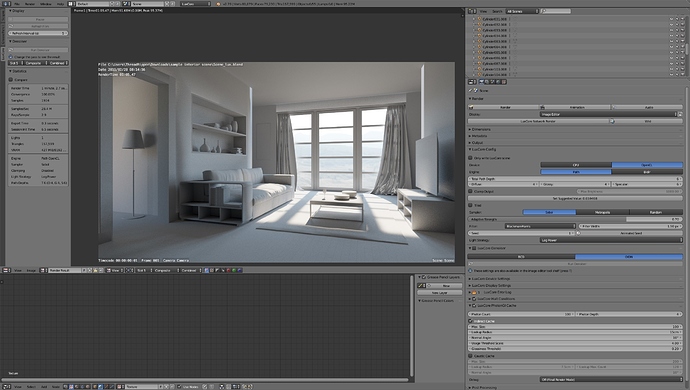Open the Combined pass dropdown in tool shelf
The width and height of the screenshot is (690, 390).
coord(58,63)
